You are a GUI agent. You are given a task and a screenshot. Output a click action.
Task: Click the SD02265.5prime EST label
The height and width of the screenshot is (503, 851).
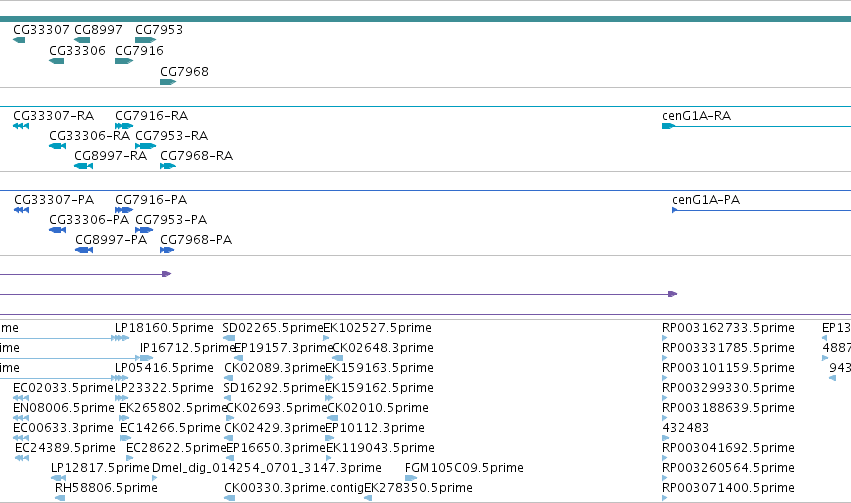(273, 328)
